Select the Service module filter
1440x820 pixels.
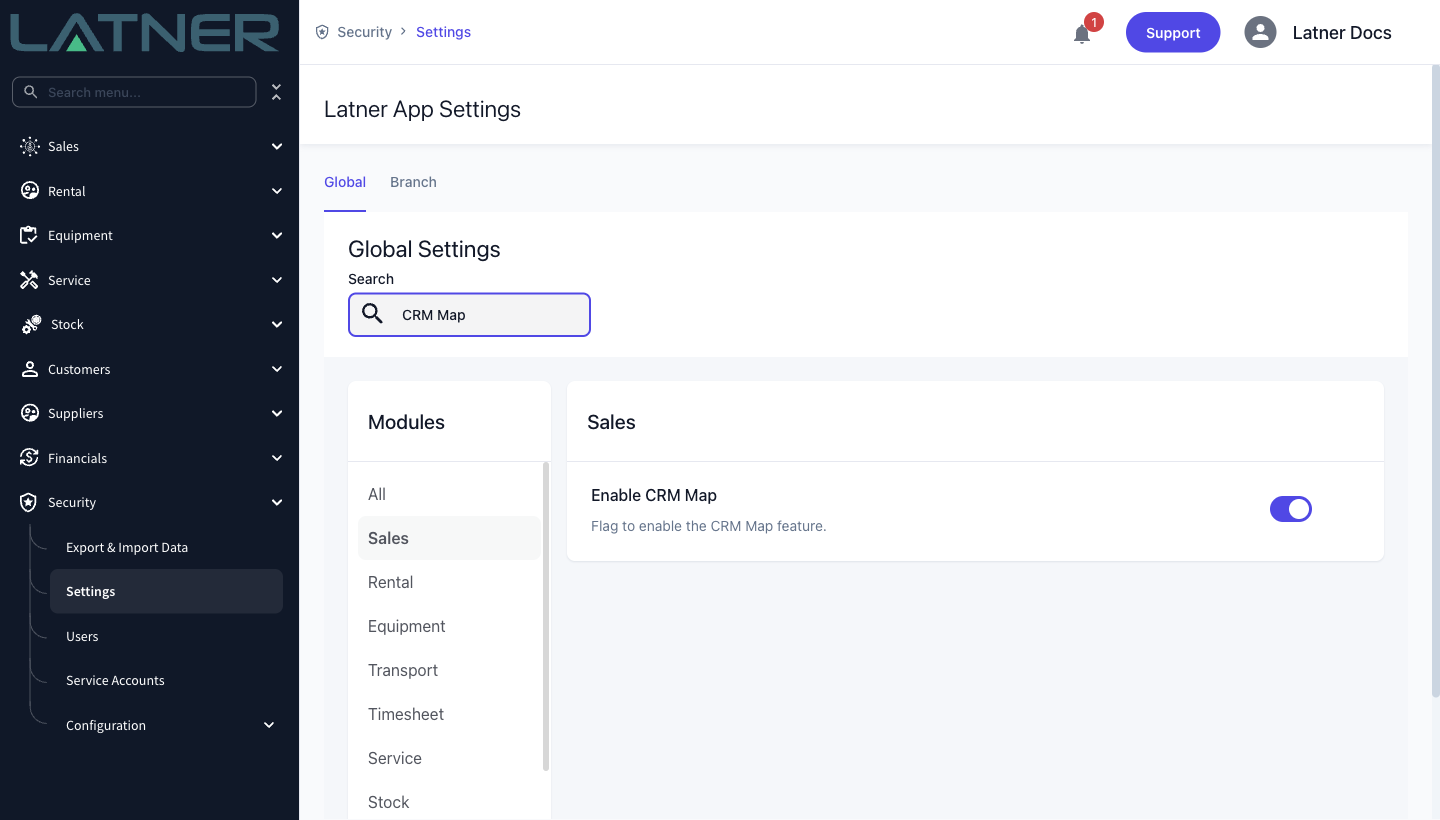point(449,758)
